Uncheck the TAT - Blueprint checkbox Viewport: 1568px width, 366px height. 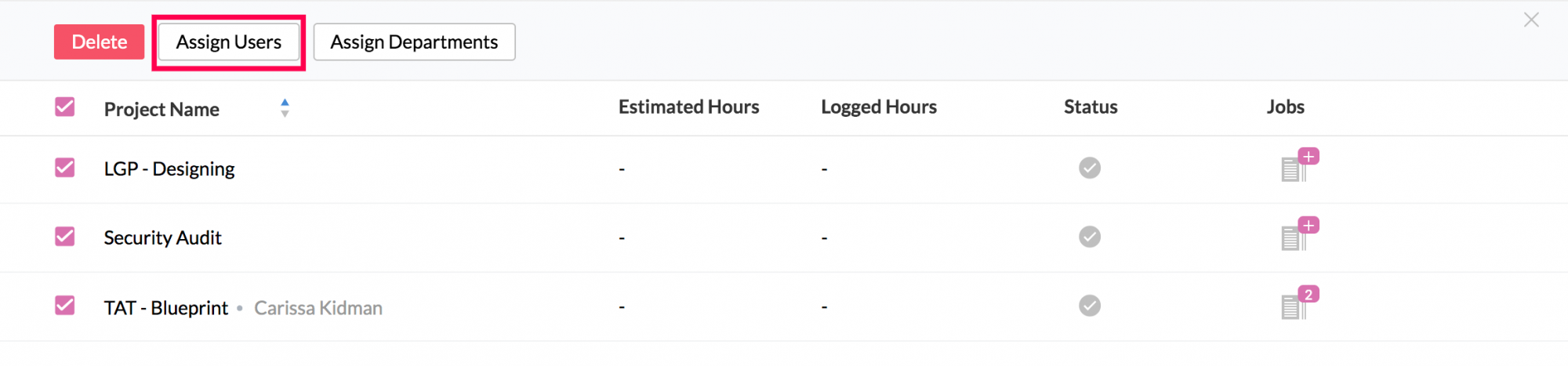point(65,306)
